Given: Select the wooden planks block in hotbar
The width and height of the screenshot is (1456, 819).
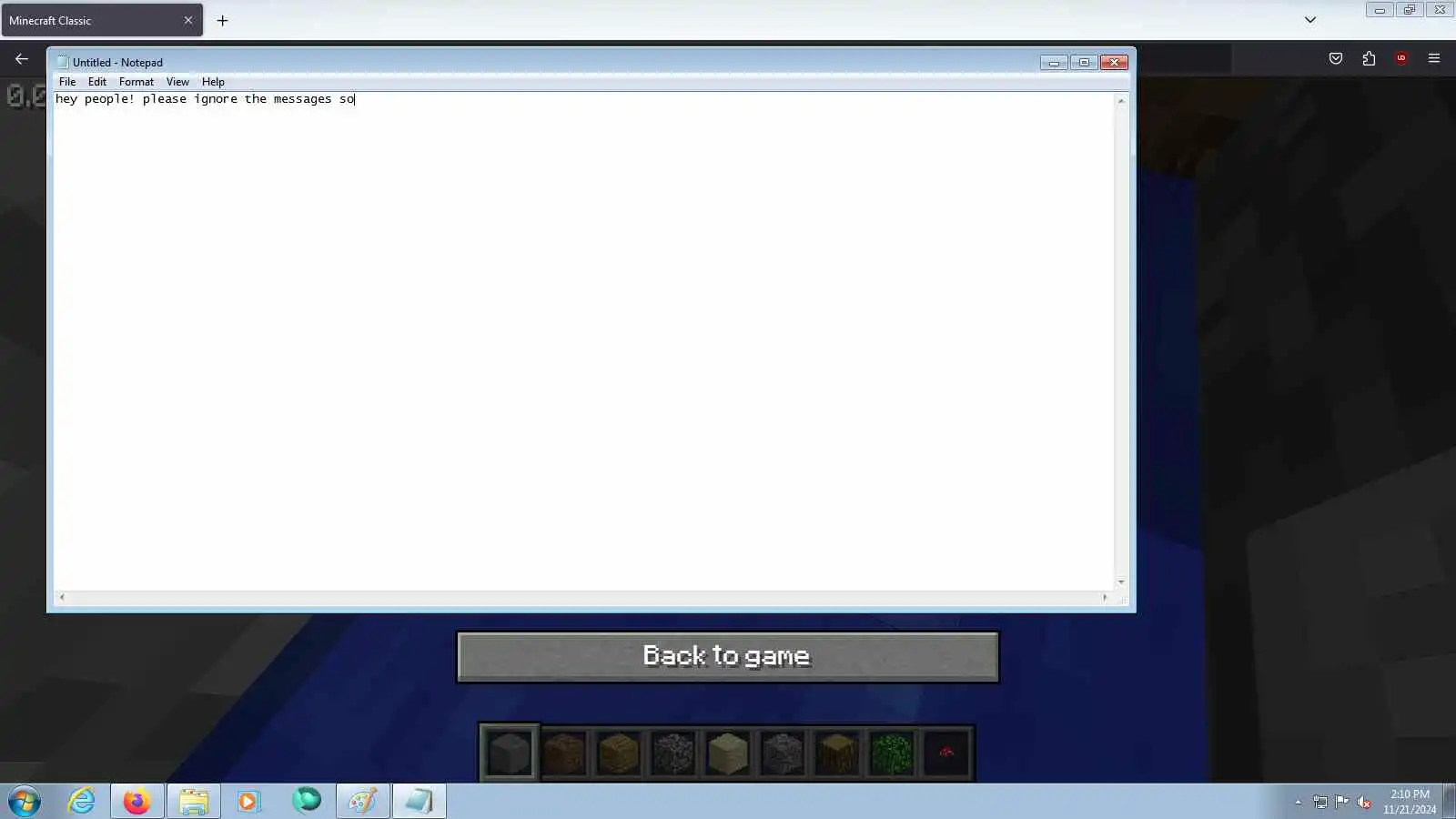Looking at the screenshot, I should point(619,753).
